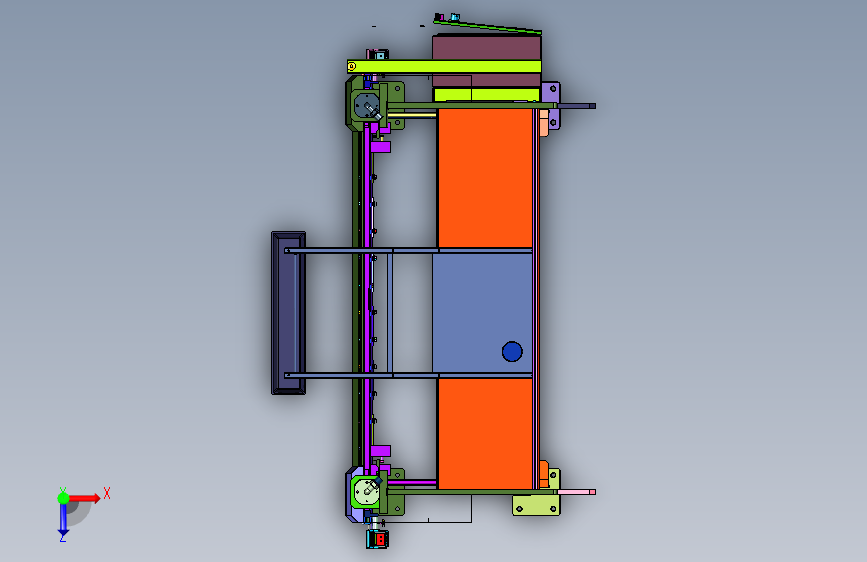Select the thin slanted green bar at the top
The width and height of the screenshot is (867, 562).
(488, 27)
